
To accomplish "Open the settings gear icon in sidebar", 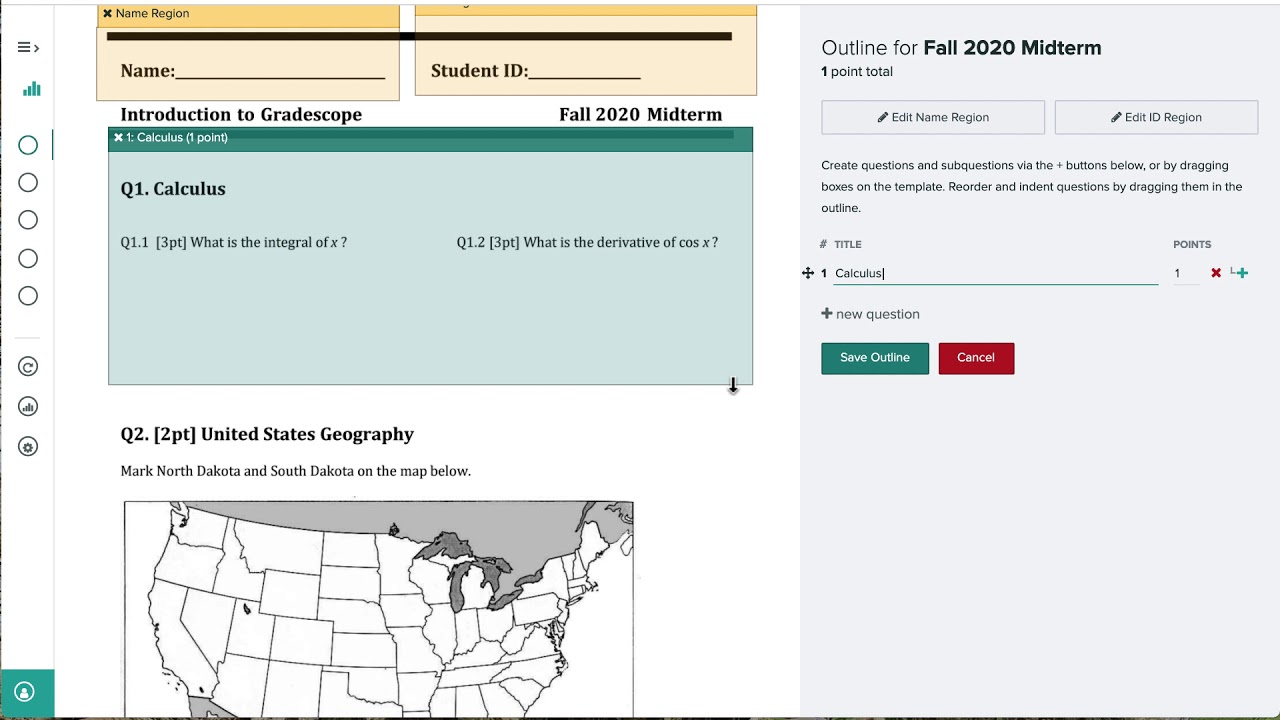I will pos(28,447).
